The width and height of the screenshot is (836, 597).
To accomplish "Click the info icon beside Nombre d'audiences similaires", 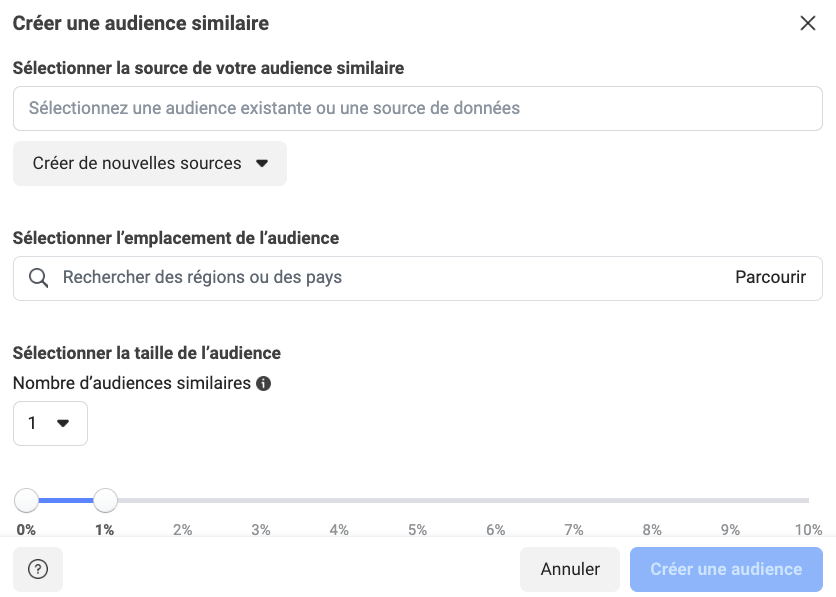I will coord(264,383).
